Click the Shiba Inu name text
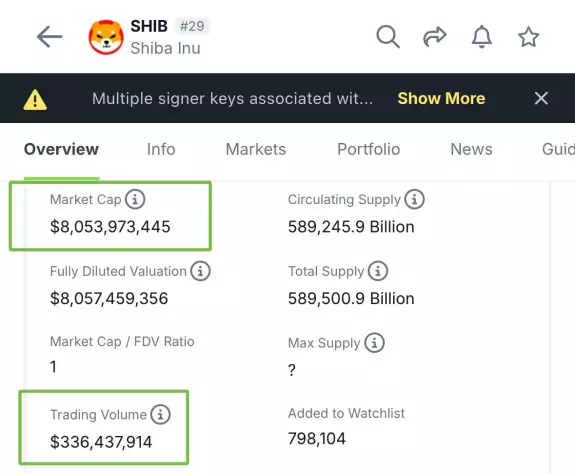 click(165, 48)
